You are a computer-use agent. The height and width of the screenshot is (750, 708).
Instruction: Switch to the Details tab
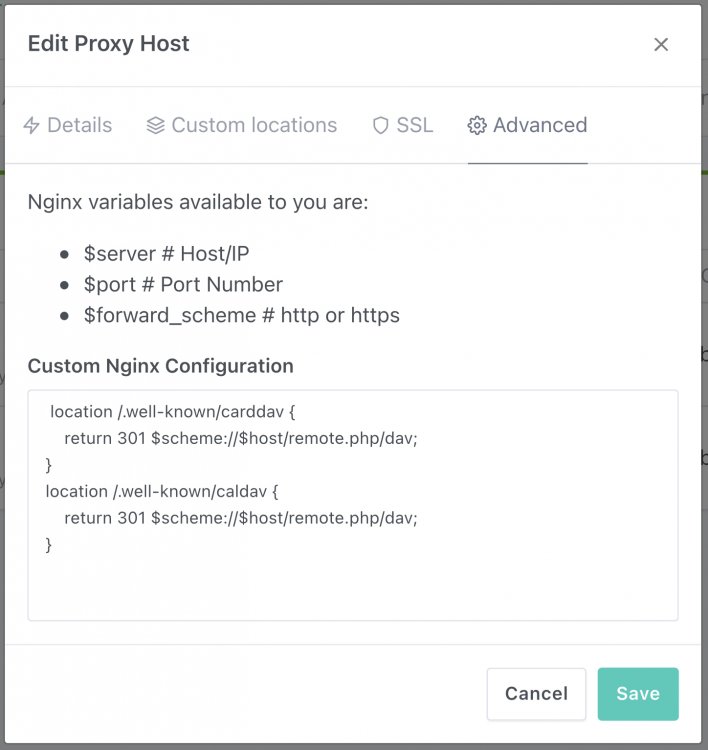point(67,125)
